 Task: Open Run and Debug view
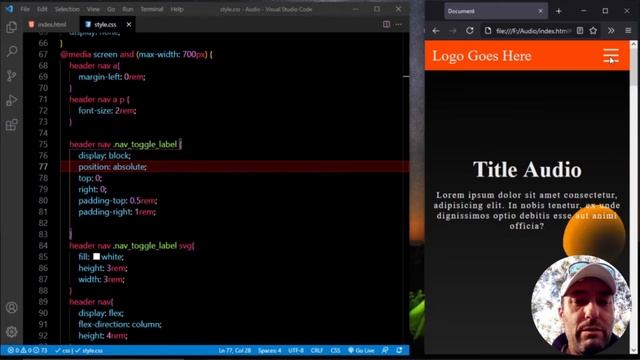11,100
